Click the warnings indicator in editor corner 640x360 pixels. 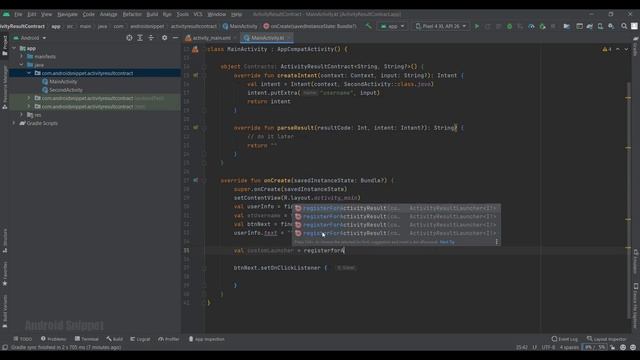click(607, 49)
